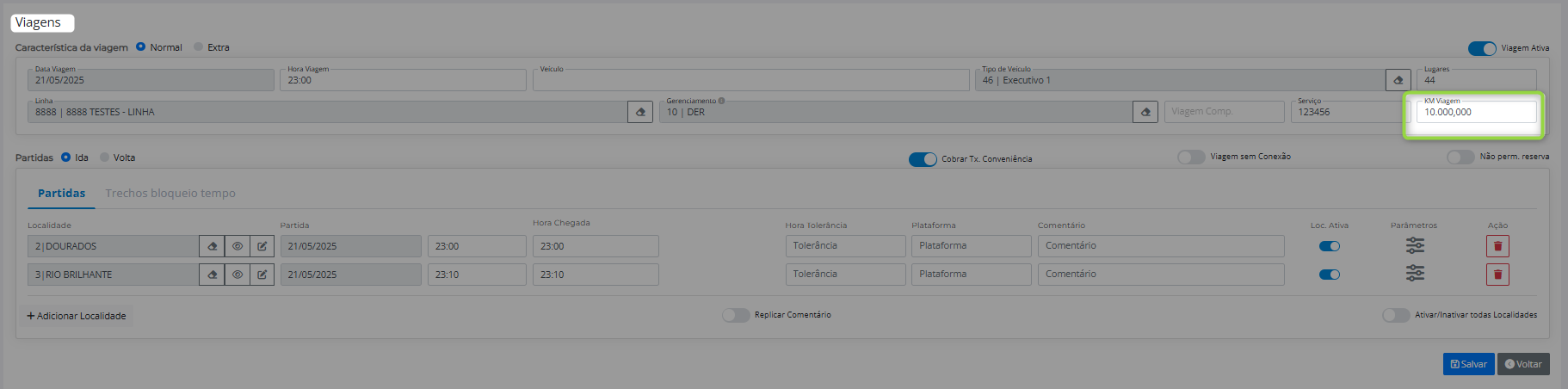Image resolution: width=1568 pixels, height=389 pixels.
Task: Click Plataforma field in RIO BRILHANTE row
Action: [x=971, y=275]
